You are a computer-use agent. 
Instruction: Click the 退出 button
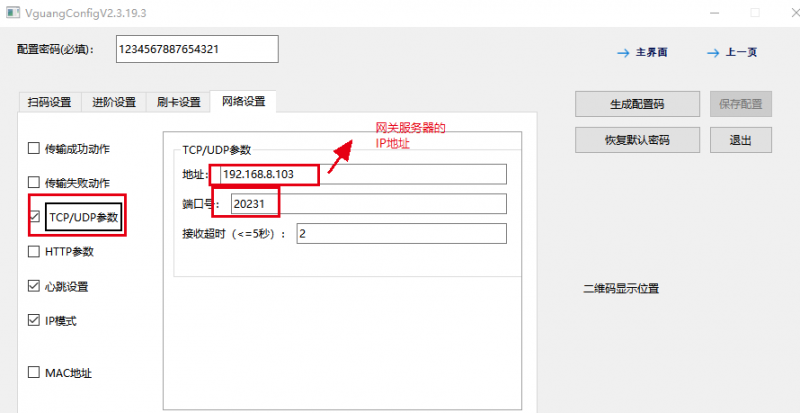point(740,139)
